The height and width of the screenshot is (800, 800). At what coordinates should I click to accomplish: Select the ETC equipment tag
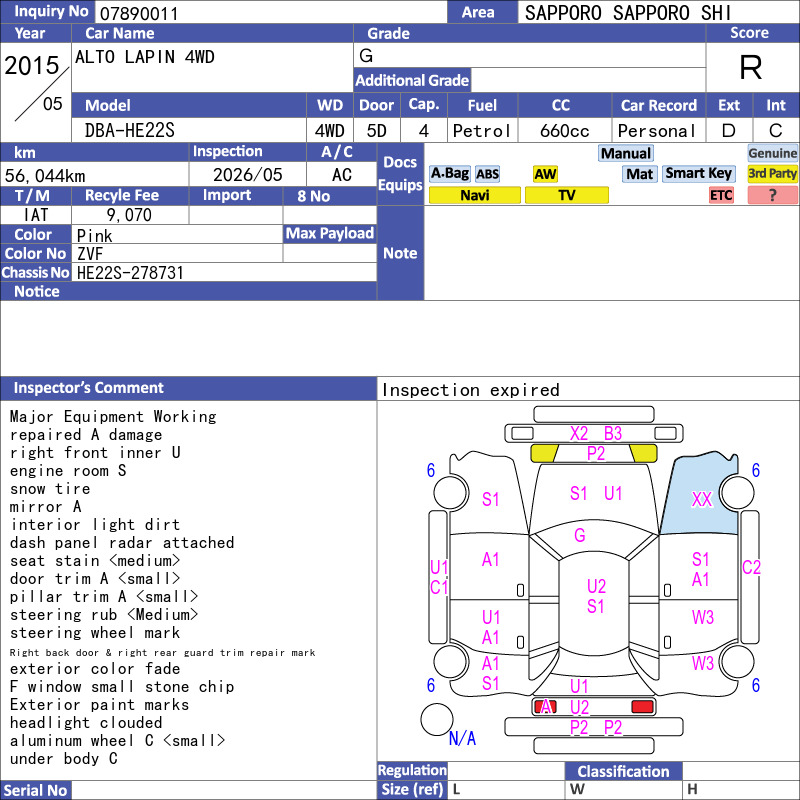point(721,195)
